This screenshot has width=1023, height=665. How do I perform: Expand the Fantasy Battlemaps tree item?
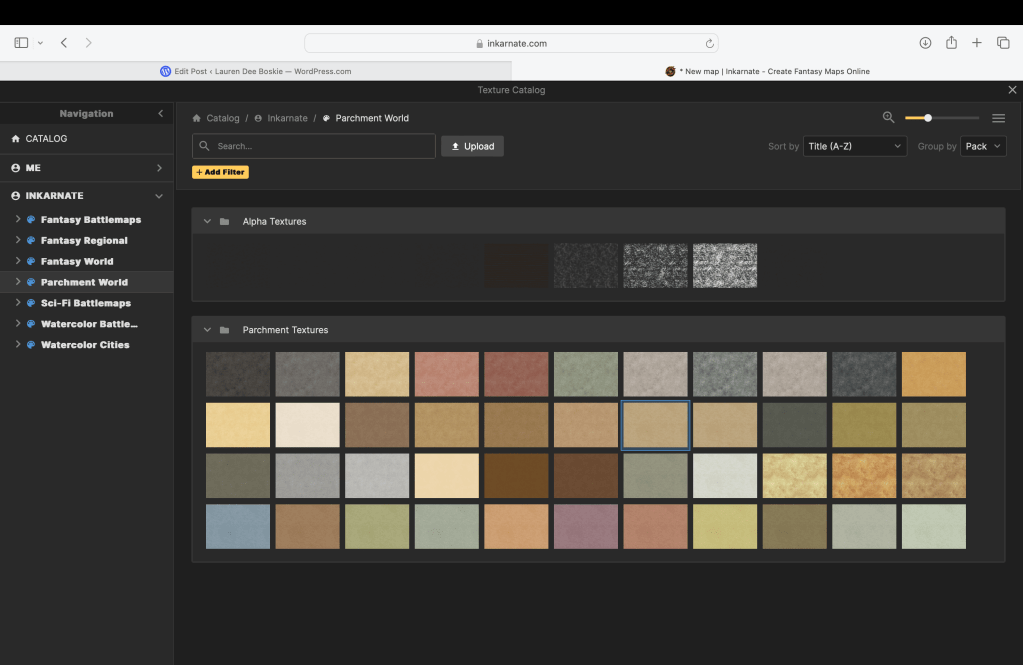pos(18,219)
